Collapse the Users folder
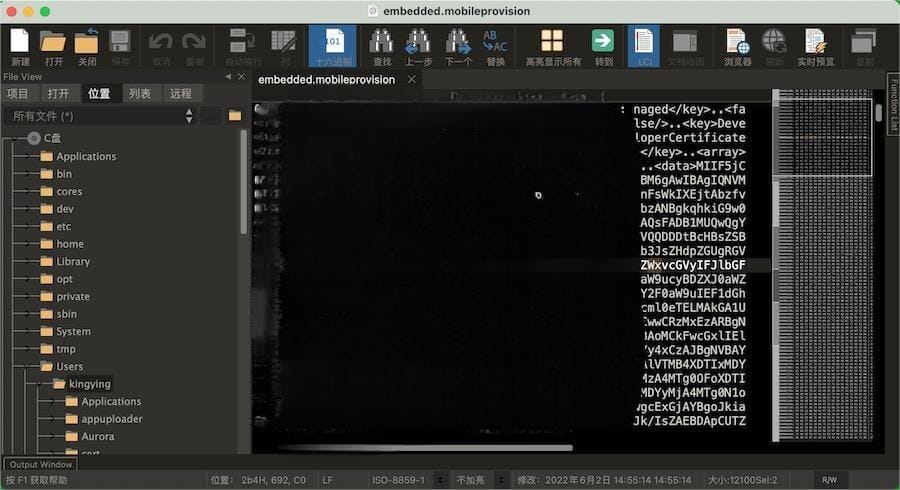This screenshot has height=490, width=900. click(25, 367)
